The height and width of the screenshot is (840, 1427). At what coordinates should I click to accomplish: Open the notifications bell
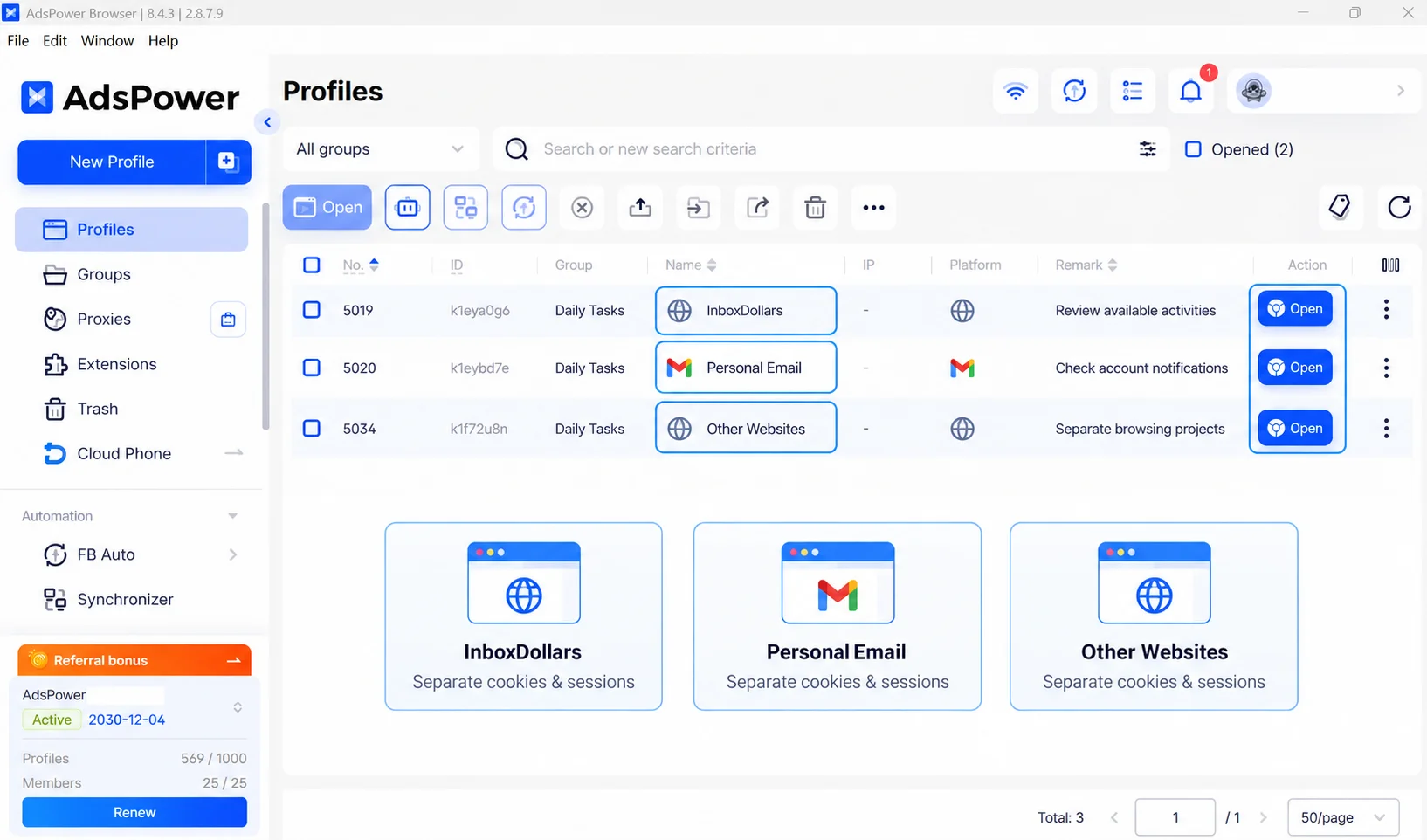point(1191,91)
